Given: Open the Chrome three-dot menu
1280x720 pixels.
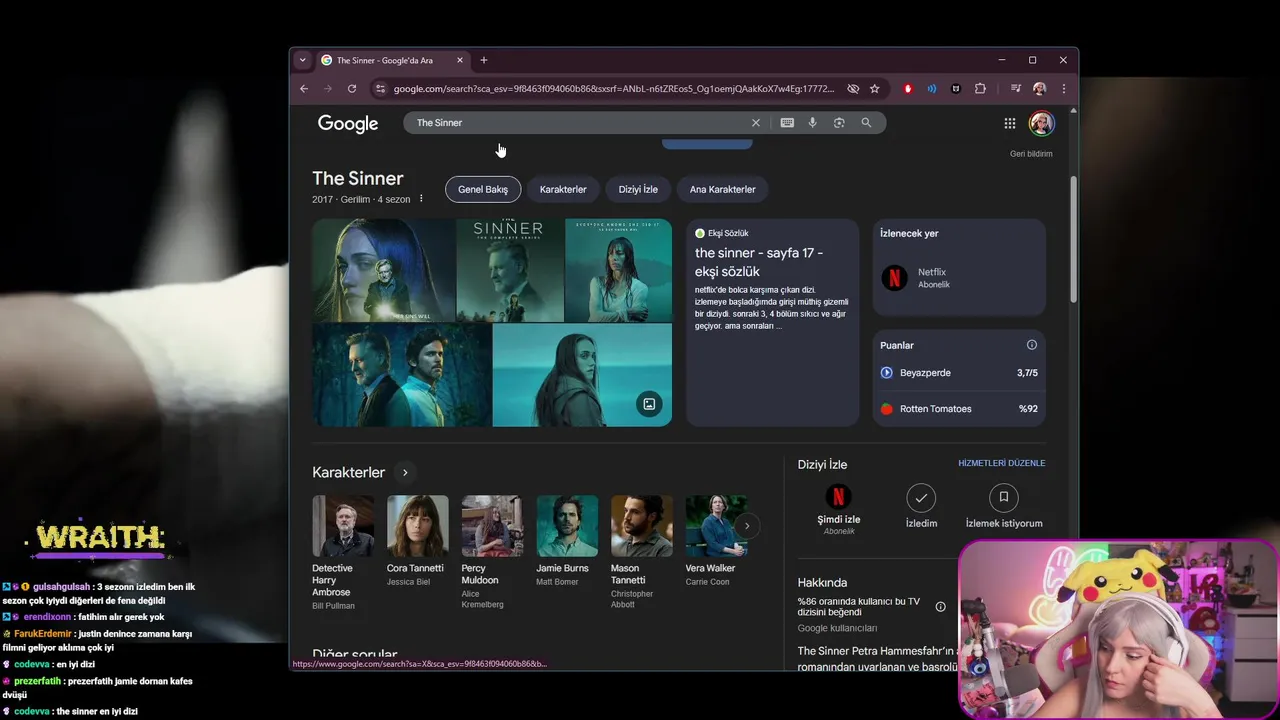Looking at the screenshot, I should (x=1063, y=89).
